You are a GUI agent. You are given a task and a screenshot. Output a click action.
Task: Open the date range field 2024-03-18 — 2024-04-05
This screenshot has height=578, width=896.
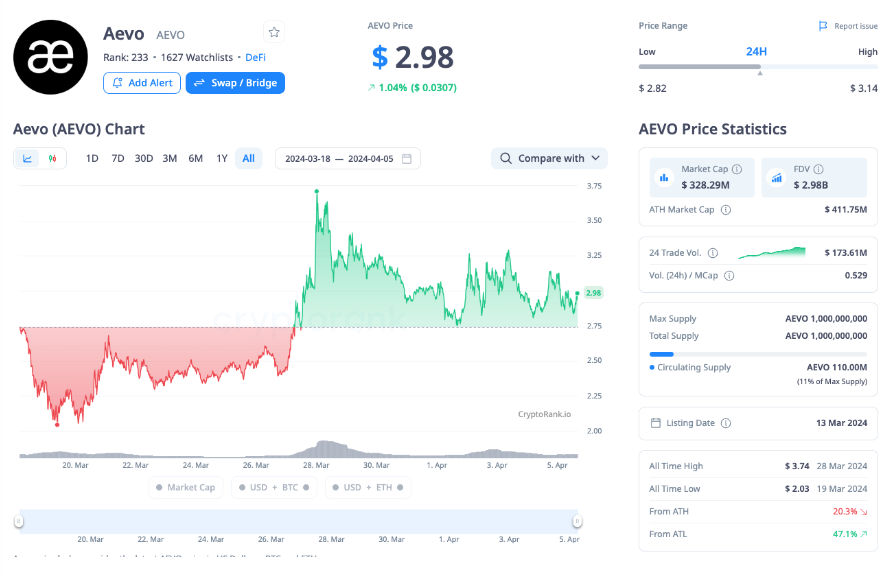click(x=347, y=158)
